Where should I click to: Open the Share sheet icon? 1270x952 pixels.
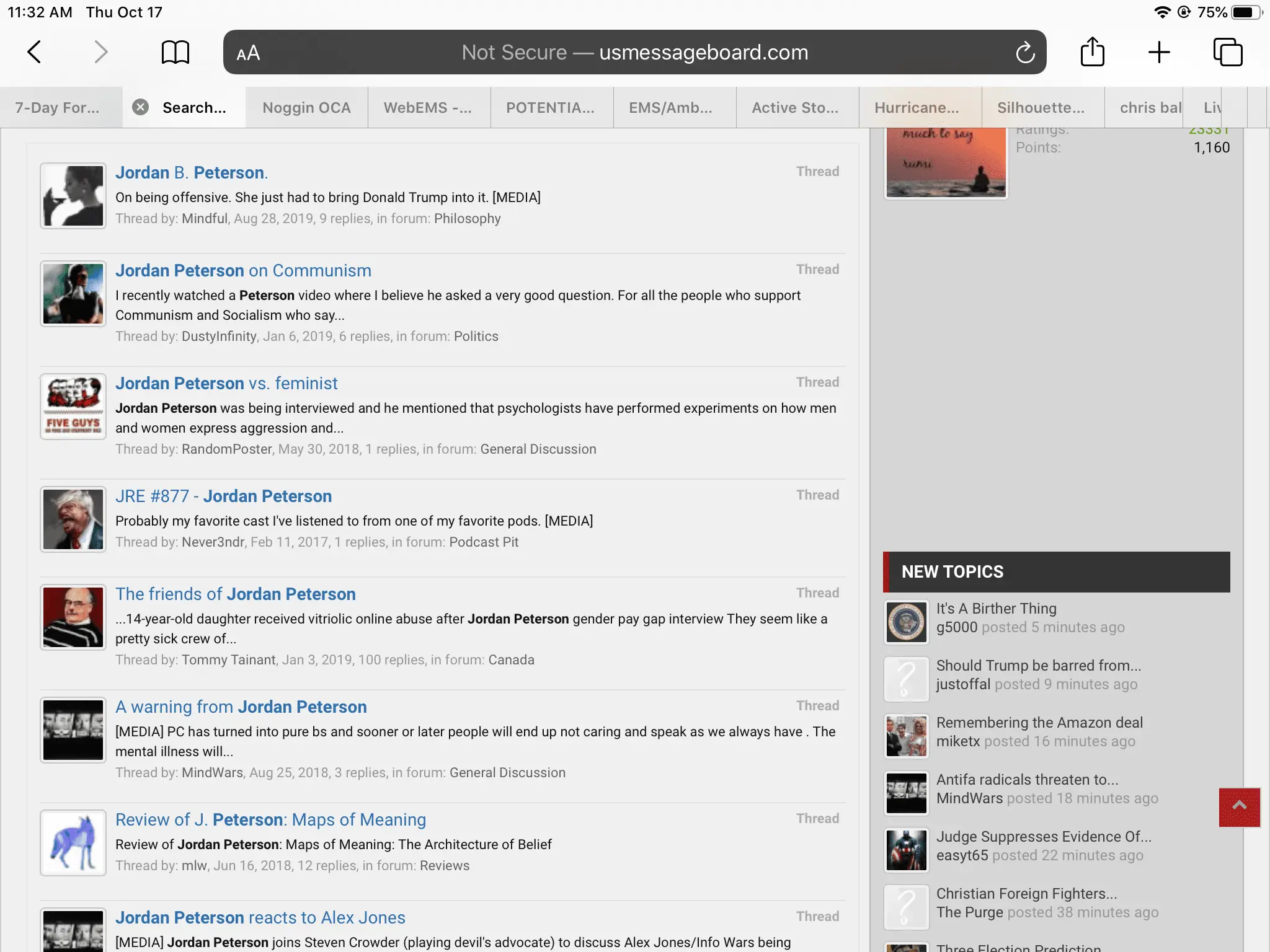(x=1092, y=51)
